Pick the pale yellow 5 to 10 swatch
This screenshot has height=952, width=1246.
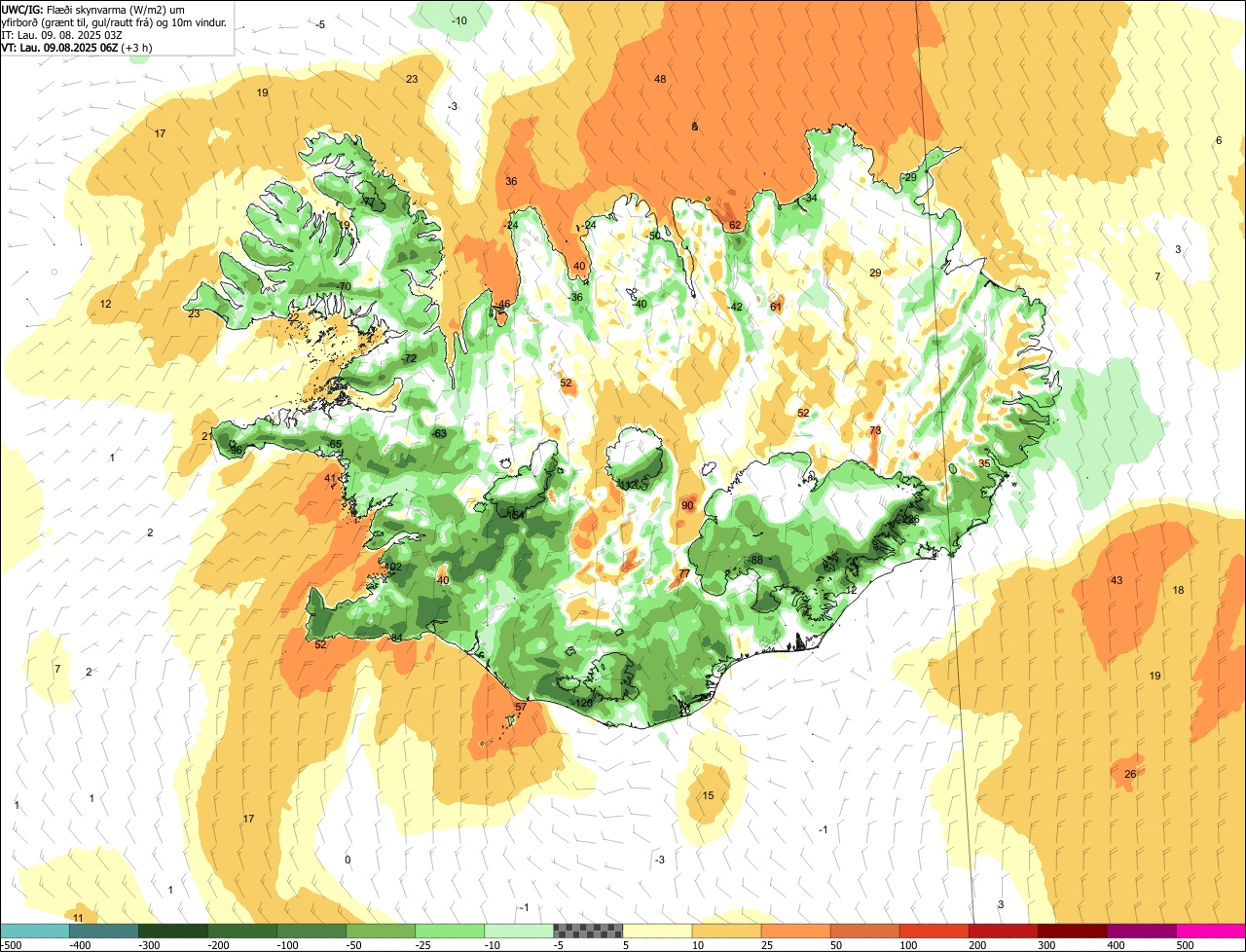(657, 931)
